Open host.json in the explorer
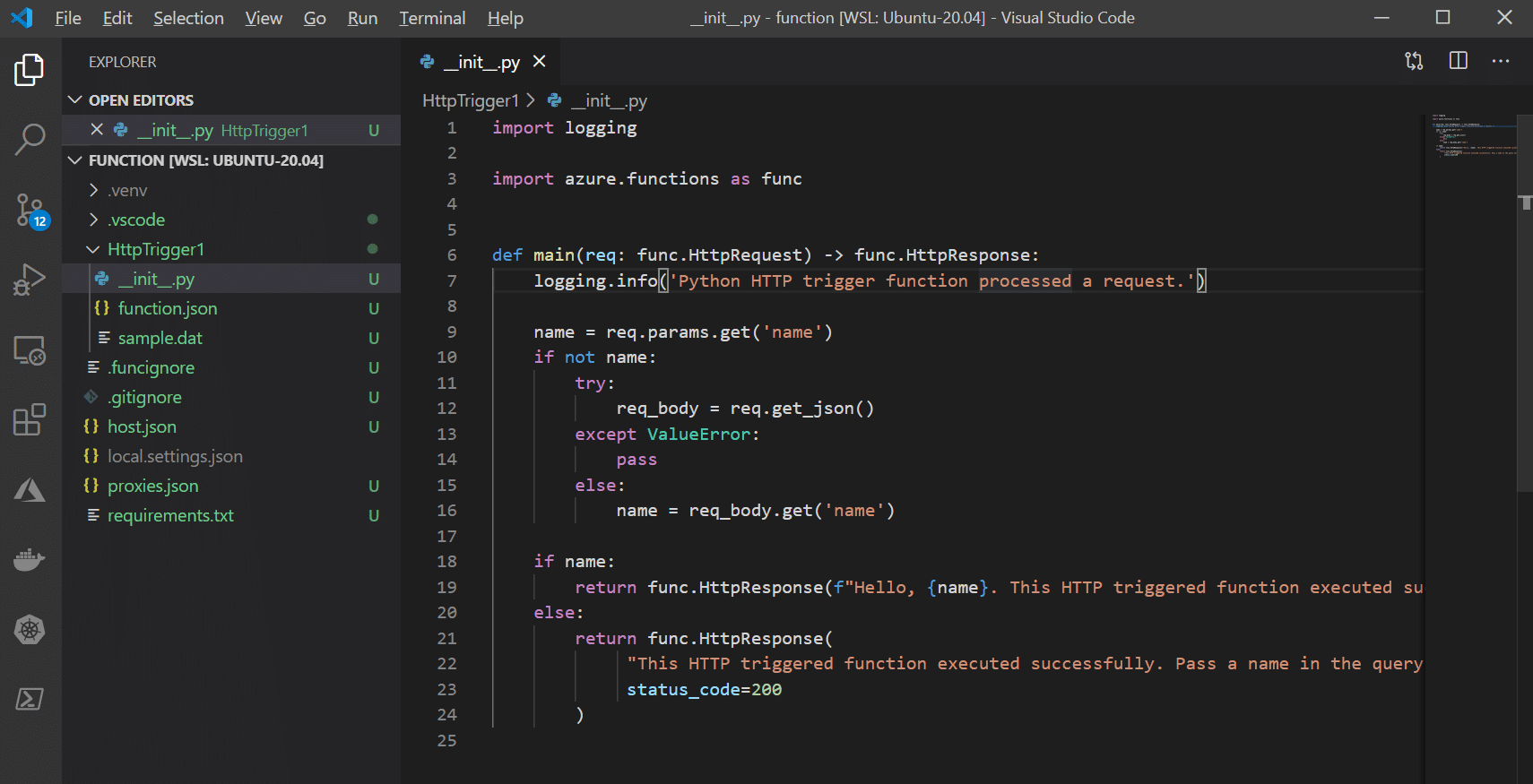 coord(142,426)
